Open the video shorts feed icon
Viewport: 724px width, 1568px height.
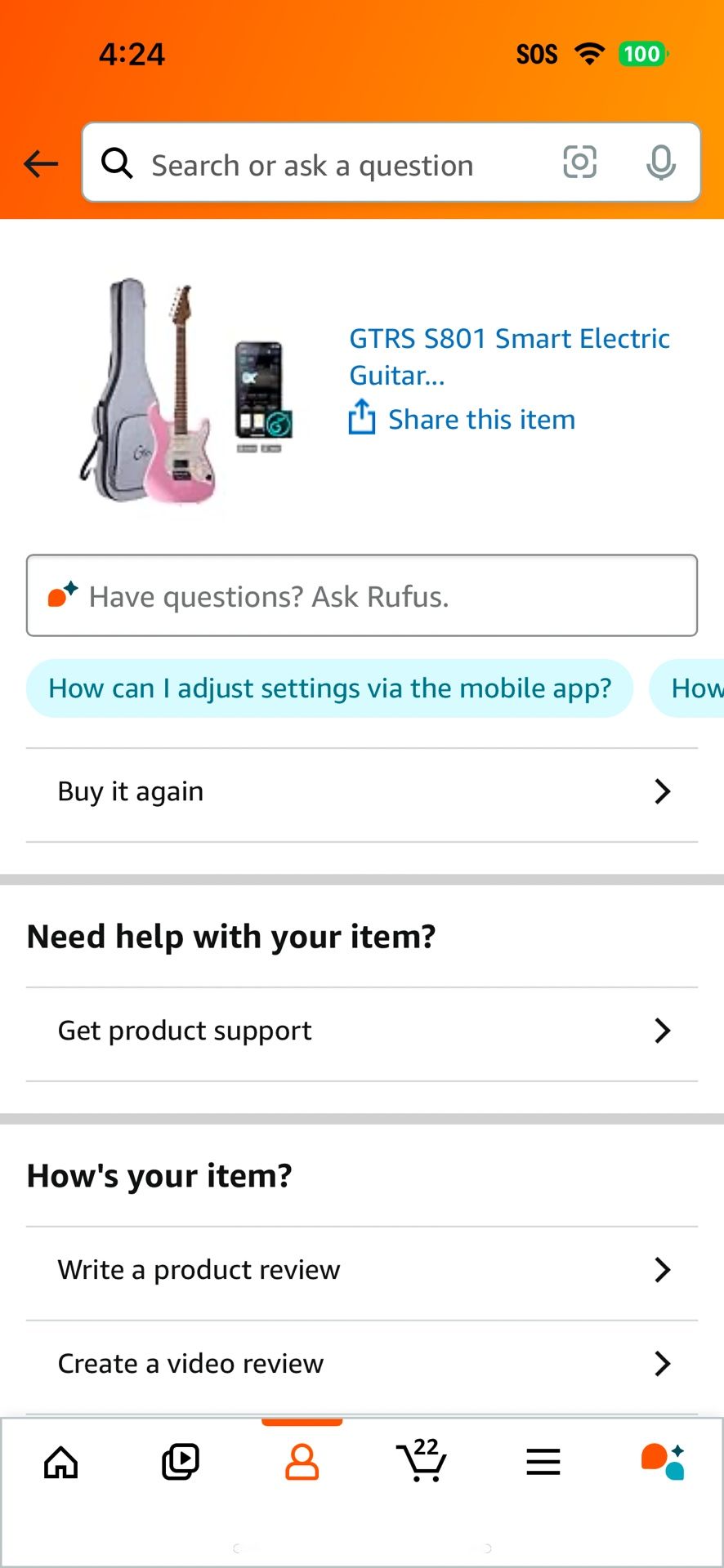181,1462
